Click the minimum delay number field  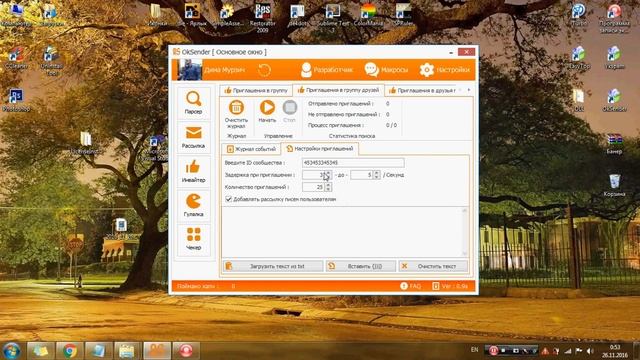click(x=313, y=175)
